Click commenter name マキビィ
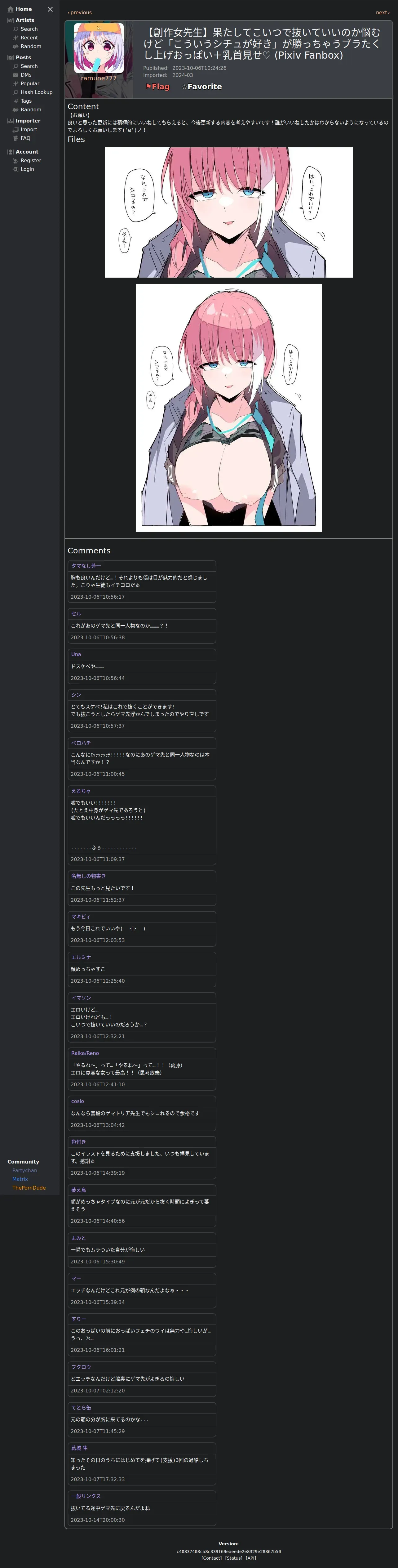 coord(81,917)
